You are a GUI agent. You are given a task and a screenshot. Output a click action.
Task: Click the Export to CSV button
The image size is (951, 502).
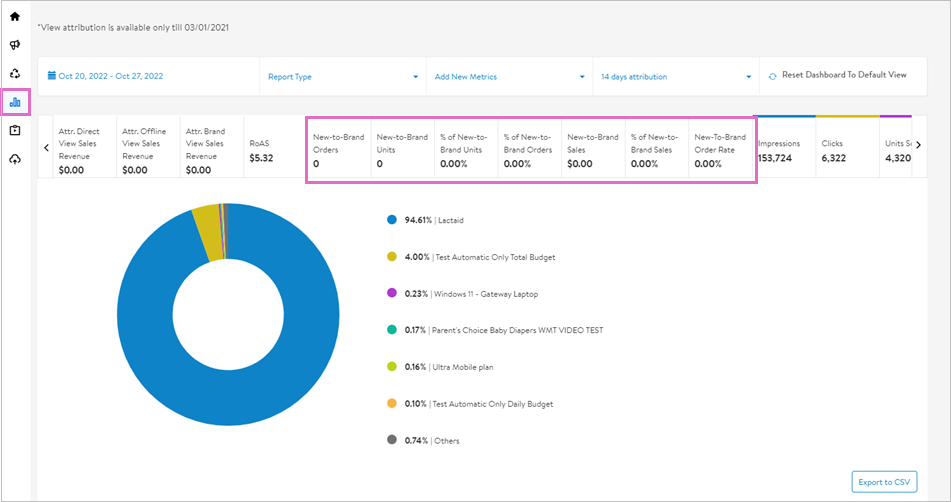click(884, 482)
